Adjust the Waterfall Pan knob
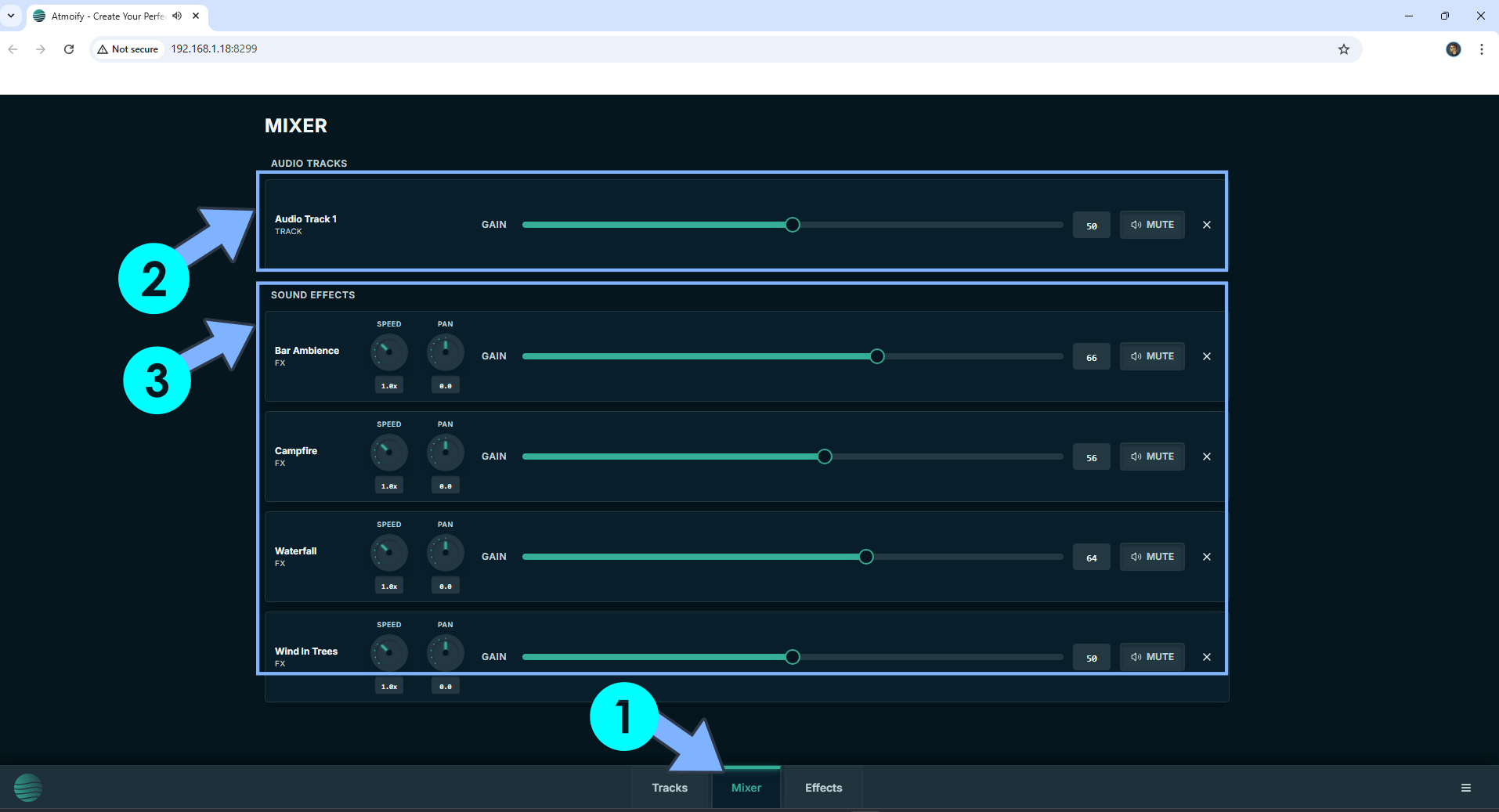The height and width of the screenshot is (812, 1499). coord(445,552)
